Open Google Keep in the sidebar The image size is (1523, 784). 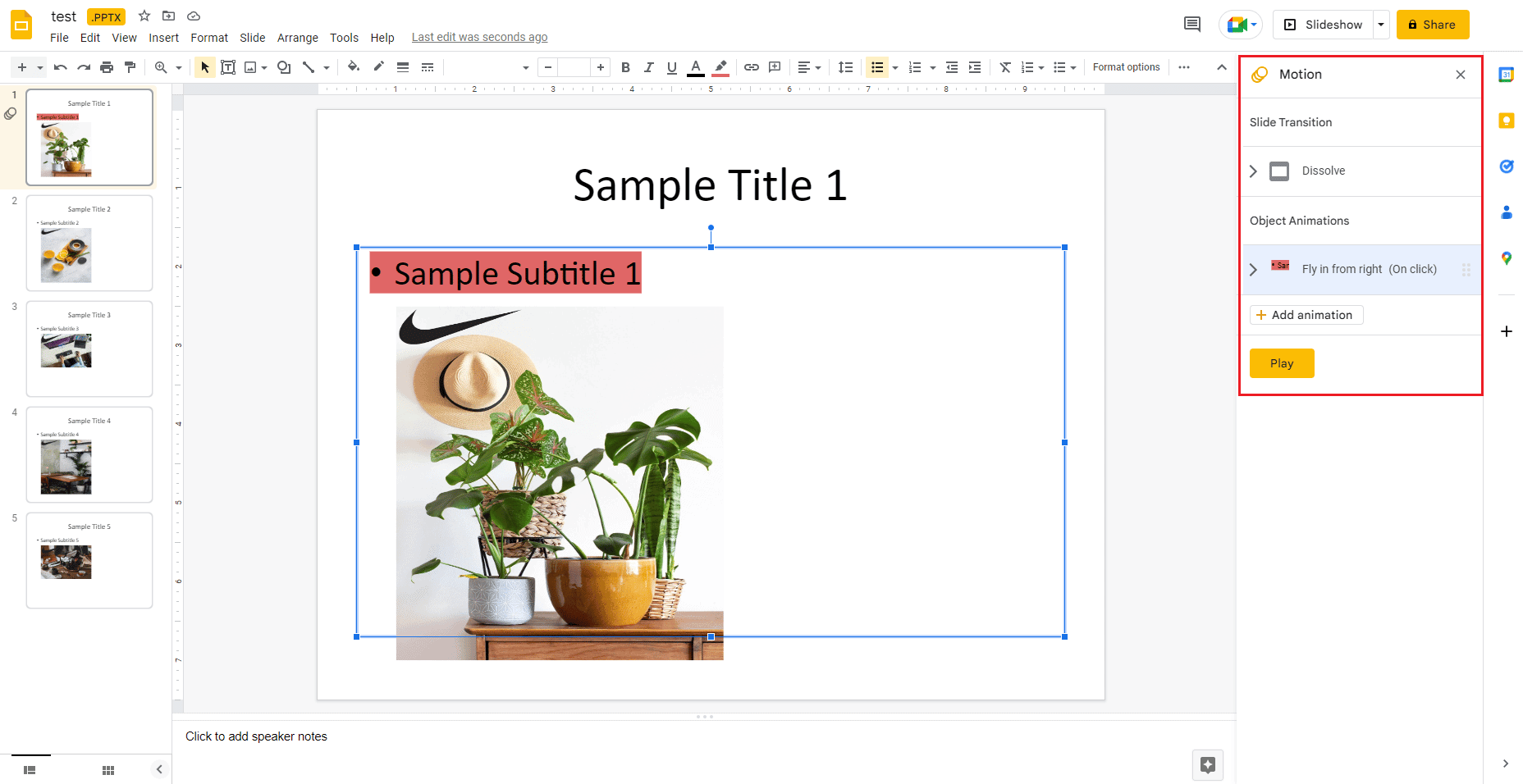point(1507,121)
